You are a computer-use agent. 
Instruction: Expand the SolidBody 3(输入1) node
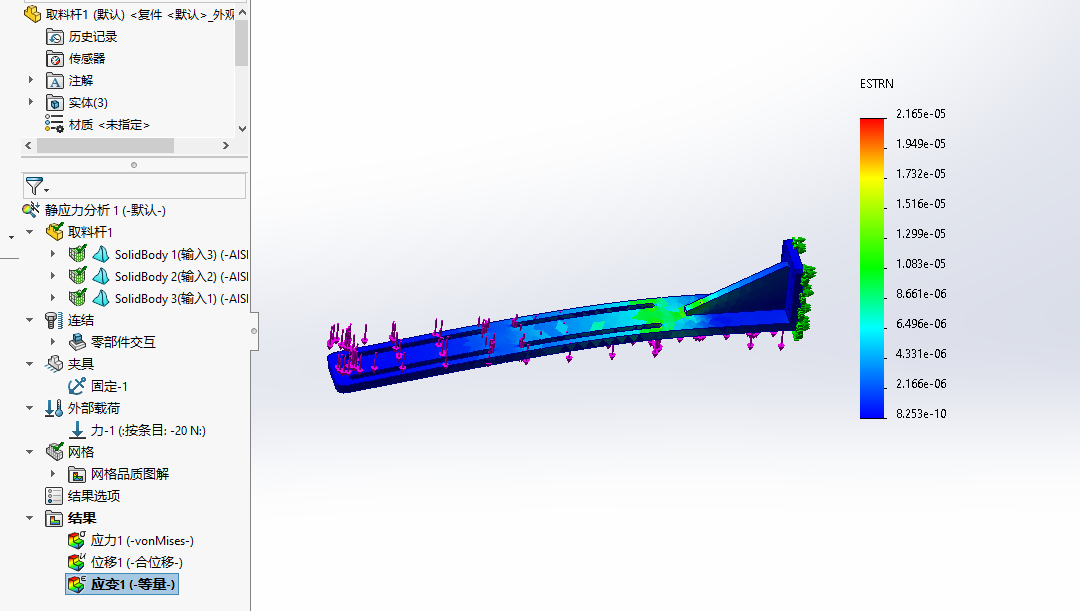53,298
